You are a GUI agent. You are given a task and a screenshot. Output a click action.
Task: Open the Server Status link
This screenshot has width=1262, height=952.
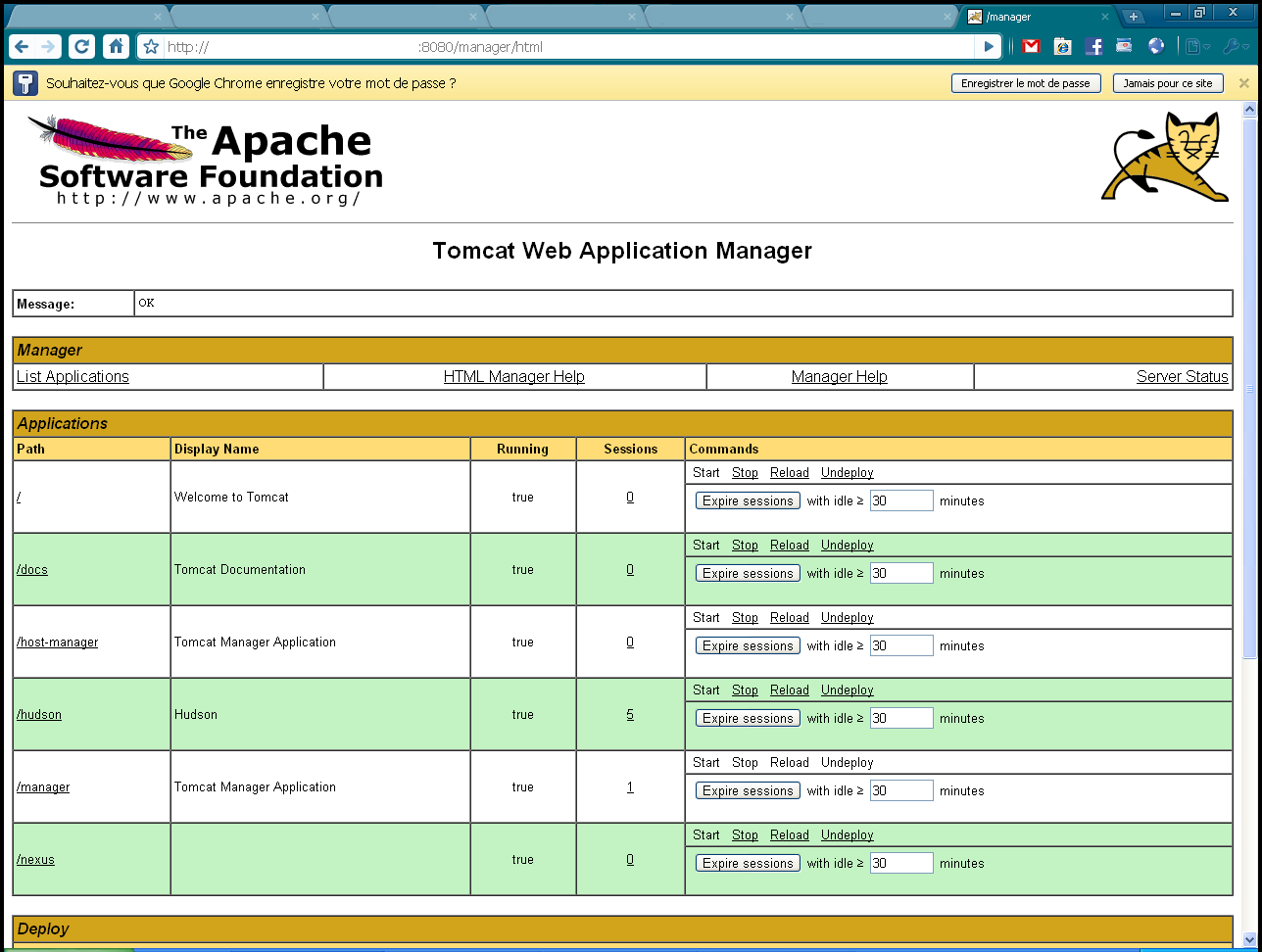(1182, 376)
